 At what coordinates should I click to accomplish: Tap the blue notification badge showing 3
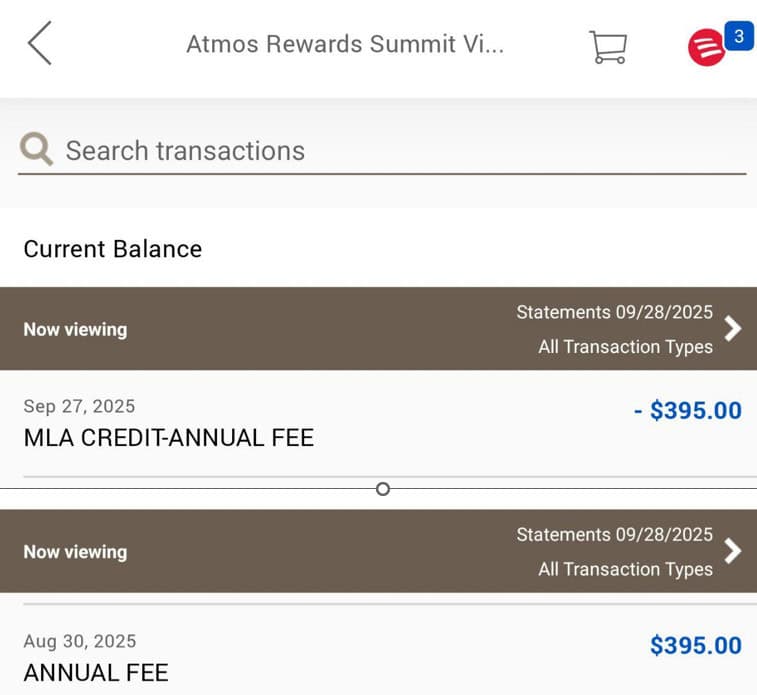(x=739, y=37)
